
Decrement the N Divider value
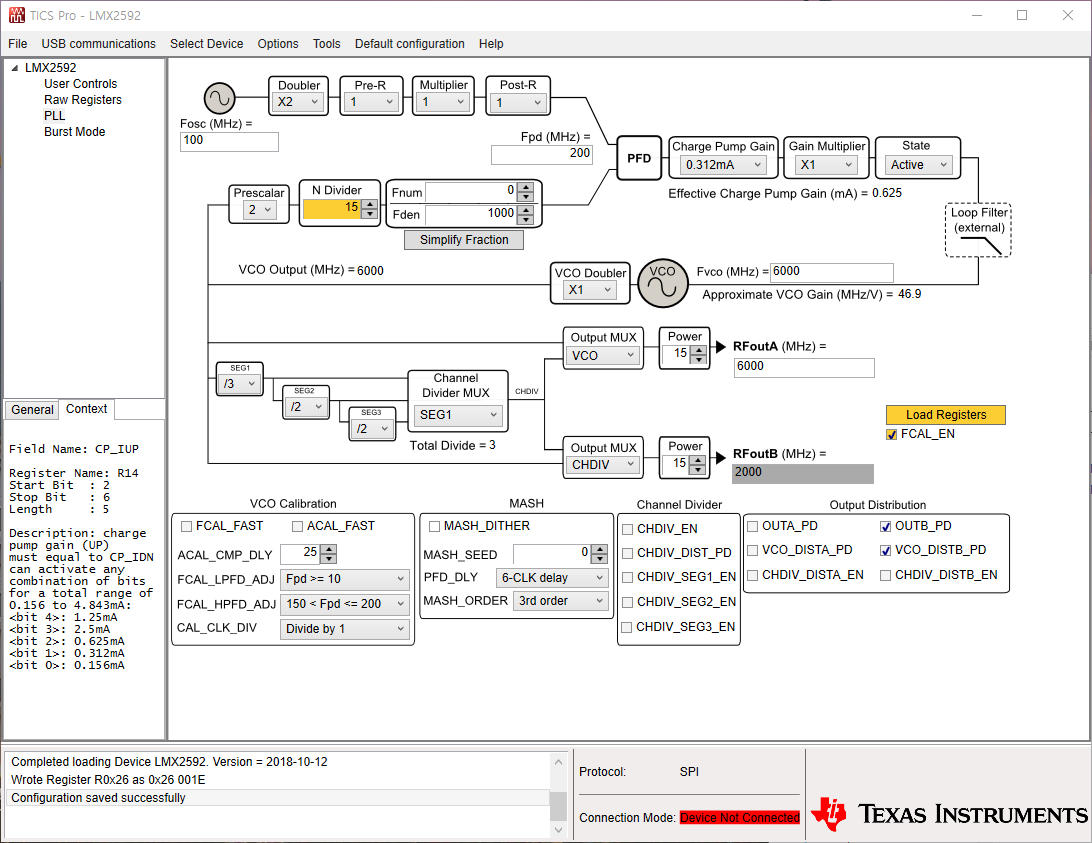(x=370, y=213)
